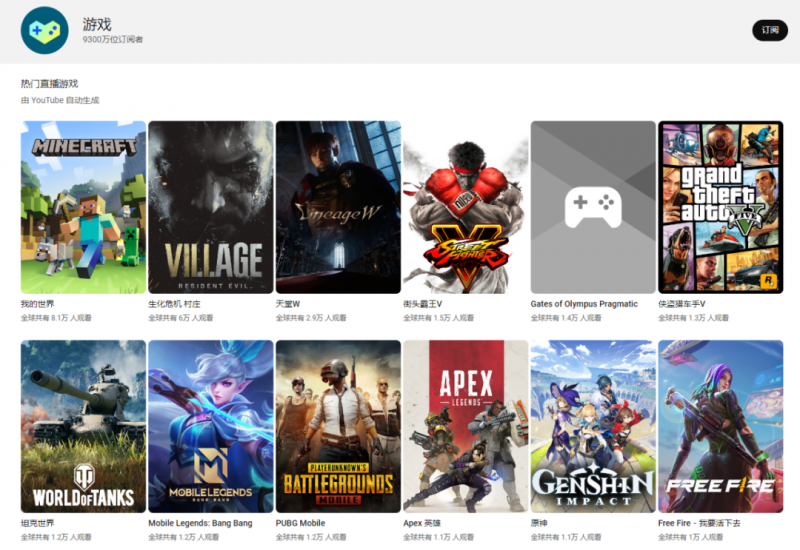Click the Mobile Legends: Bang Bang title
Screen dimensions: 800x550
200,523
